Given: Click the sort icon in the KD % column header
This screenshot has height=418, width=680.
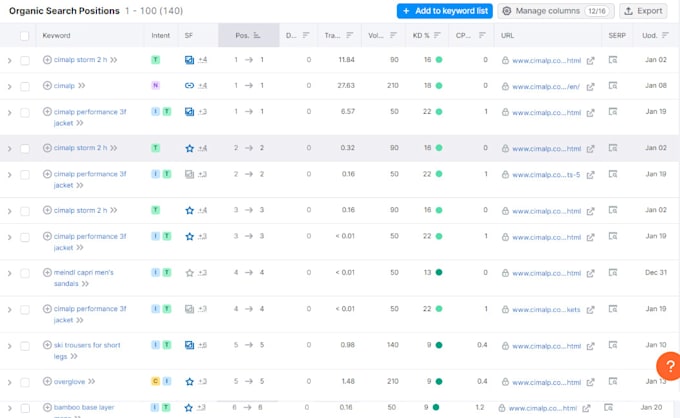Looking at the screenshot, I should point(437,35).
